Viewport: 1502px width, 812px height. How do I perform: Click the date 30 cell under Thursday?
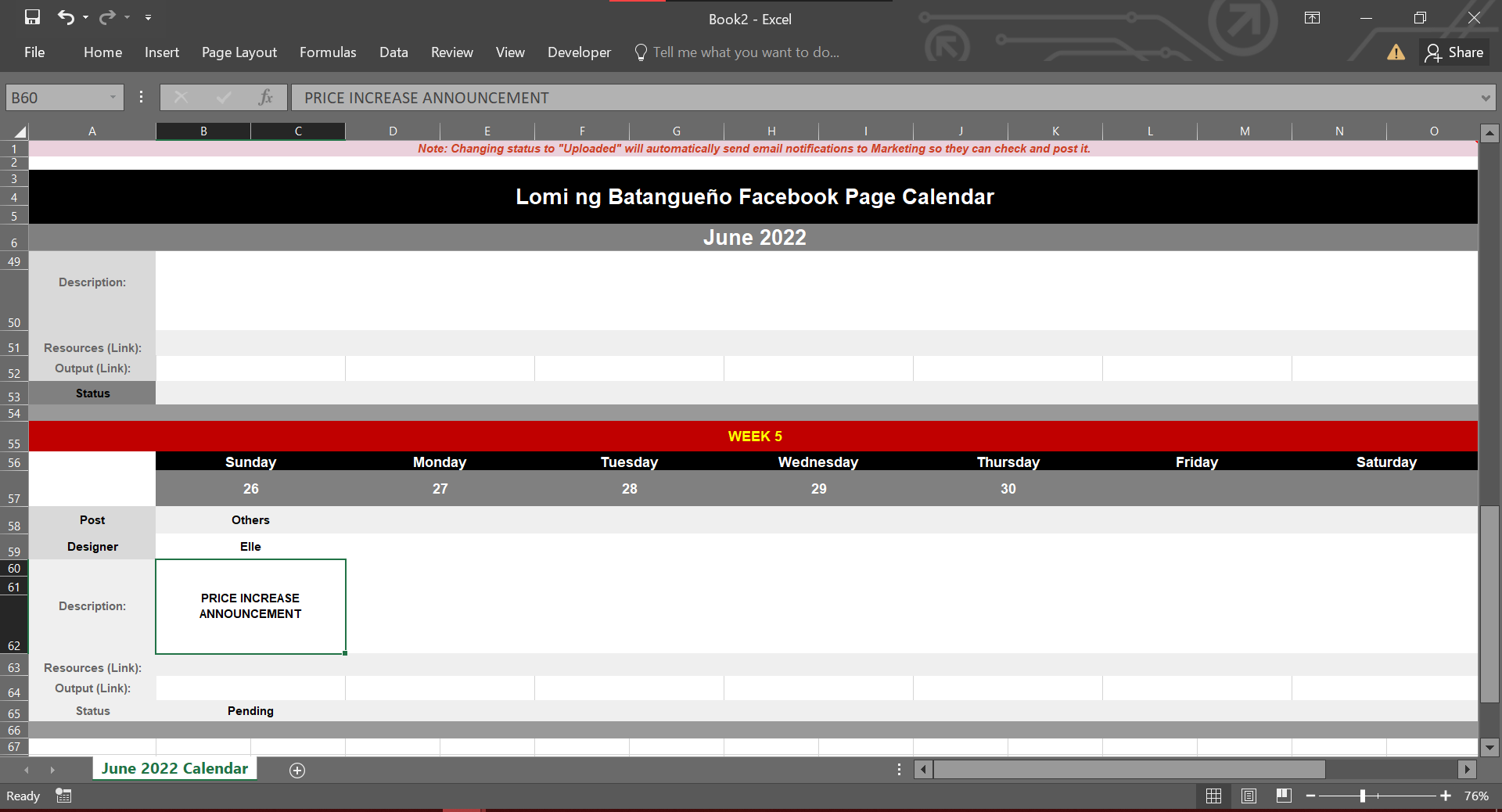click(x=1008, y=489)
